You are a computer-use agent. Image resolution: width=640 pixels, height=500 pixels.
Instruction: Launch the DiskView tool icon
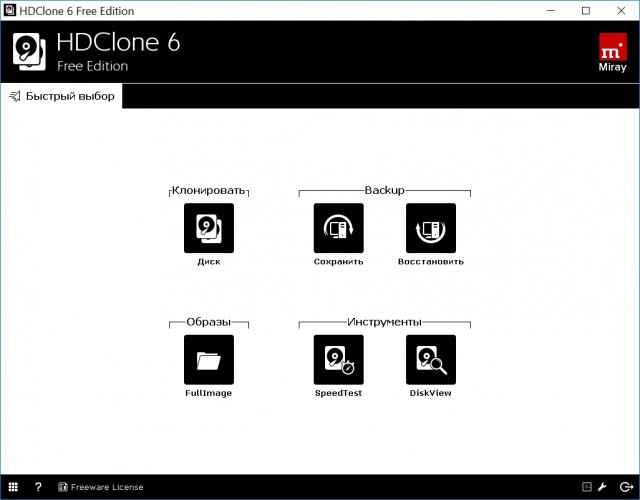(431, 360)
